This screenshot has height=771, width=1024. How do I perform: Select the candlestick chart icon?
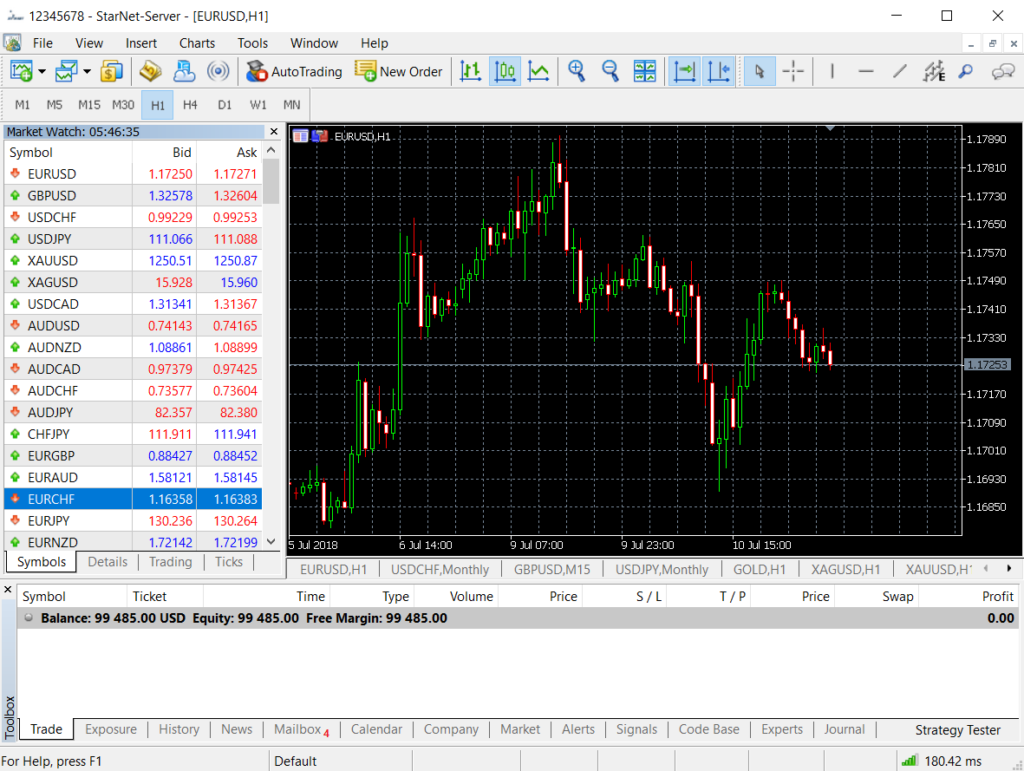(504, 71)
